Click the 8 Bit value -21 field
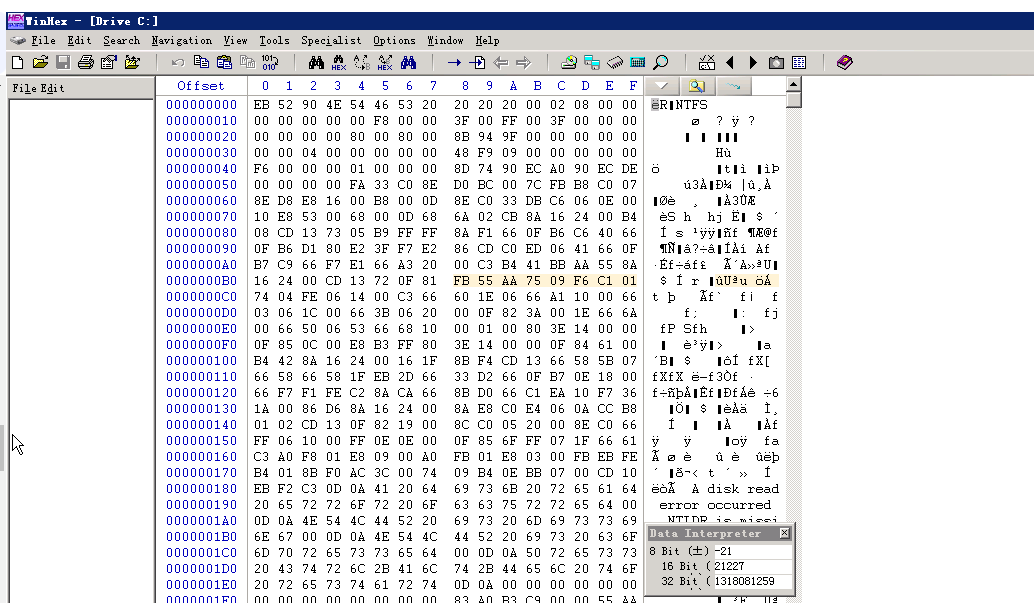Image resolution: width=1034 pixels, height=603 pixels. pos(752,552)
